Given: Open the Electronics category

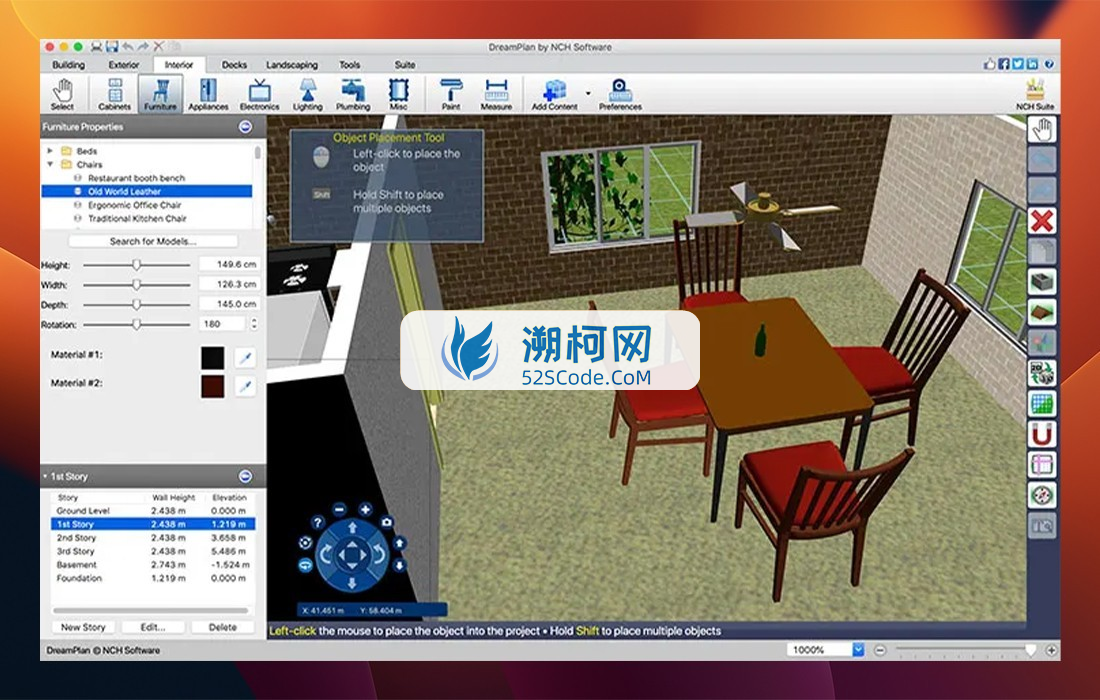Looking at the screenshot, I should (x=260, y=94).
